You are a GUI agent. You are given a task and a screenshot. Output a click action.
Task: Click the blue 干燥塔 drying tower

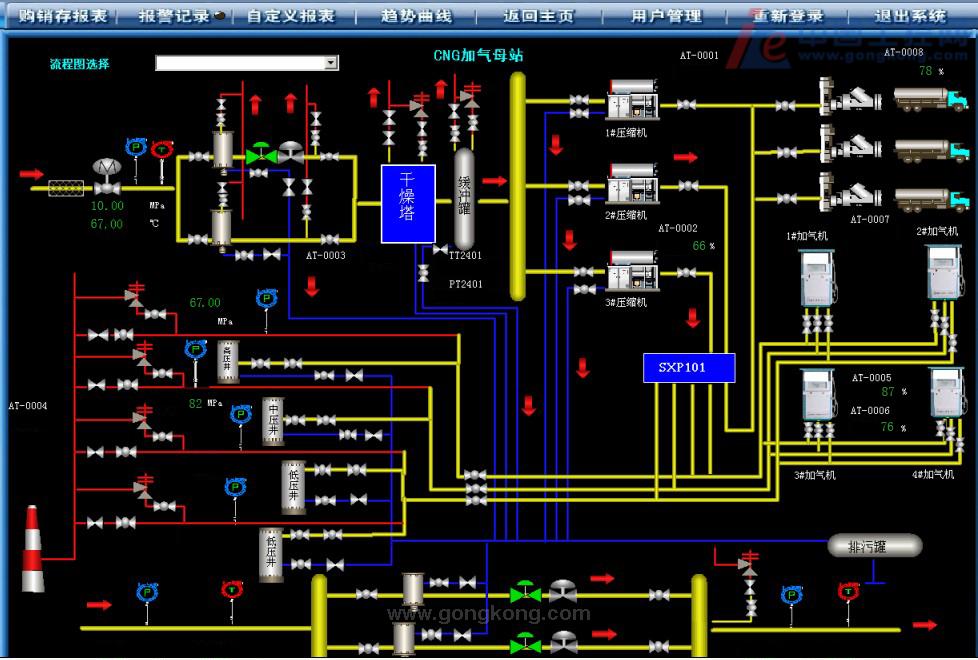pyautogui.click(x=408, y=204)
